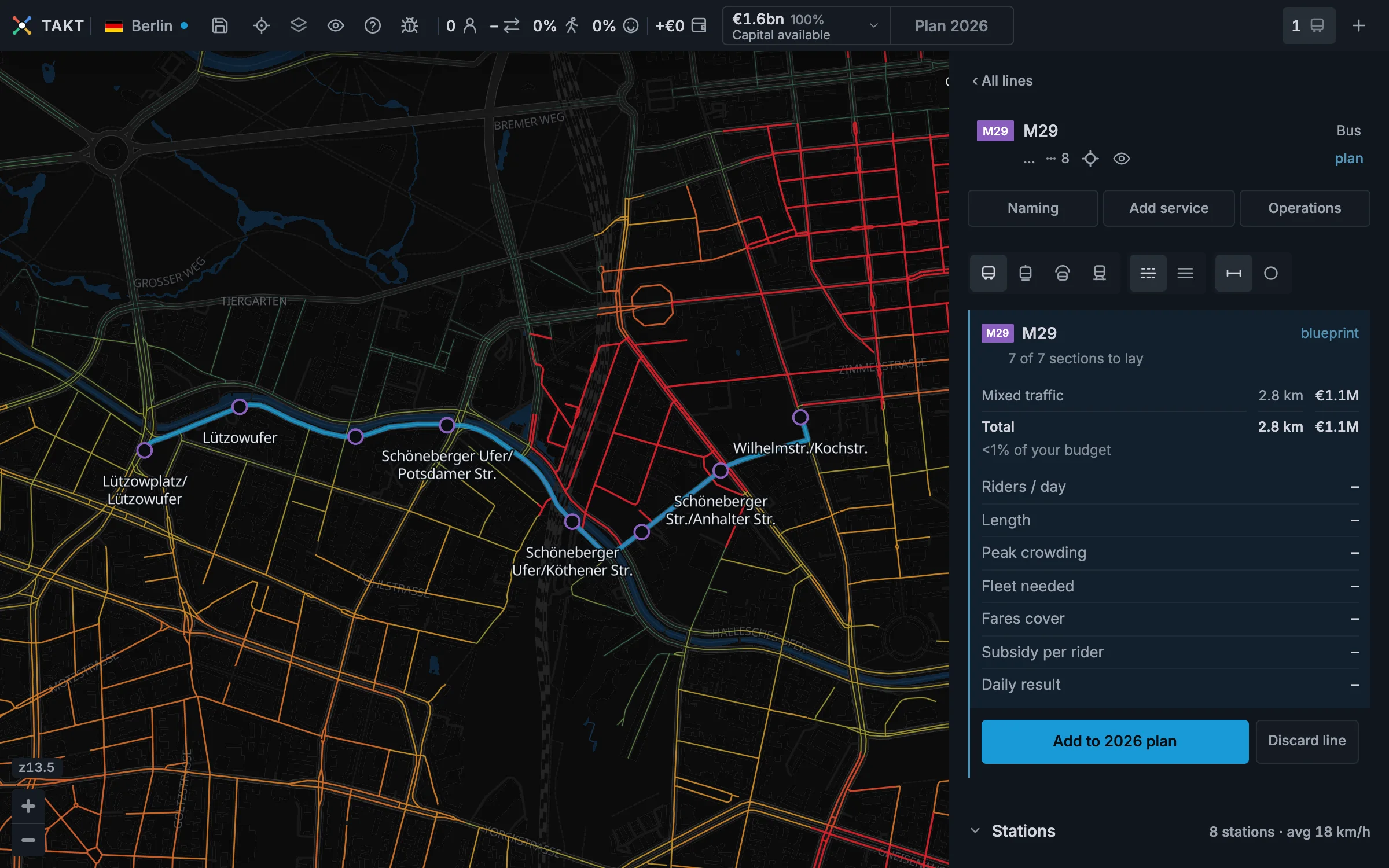Select mixed traffic dashed lane option
1389x868 pixels.
pyautogui.click(x=1148, y=273)
